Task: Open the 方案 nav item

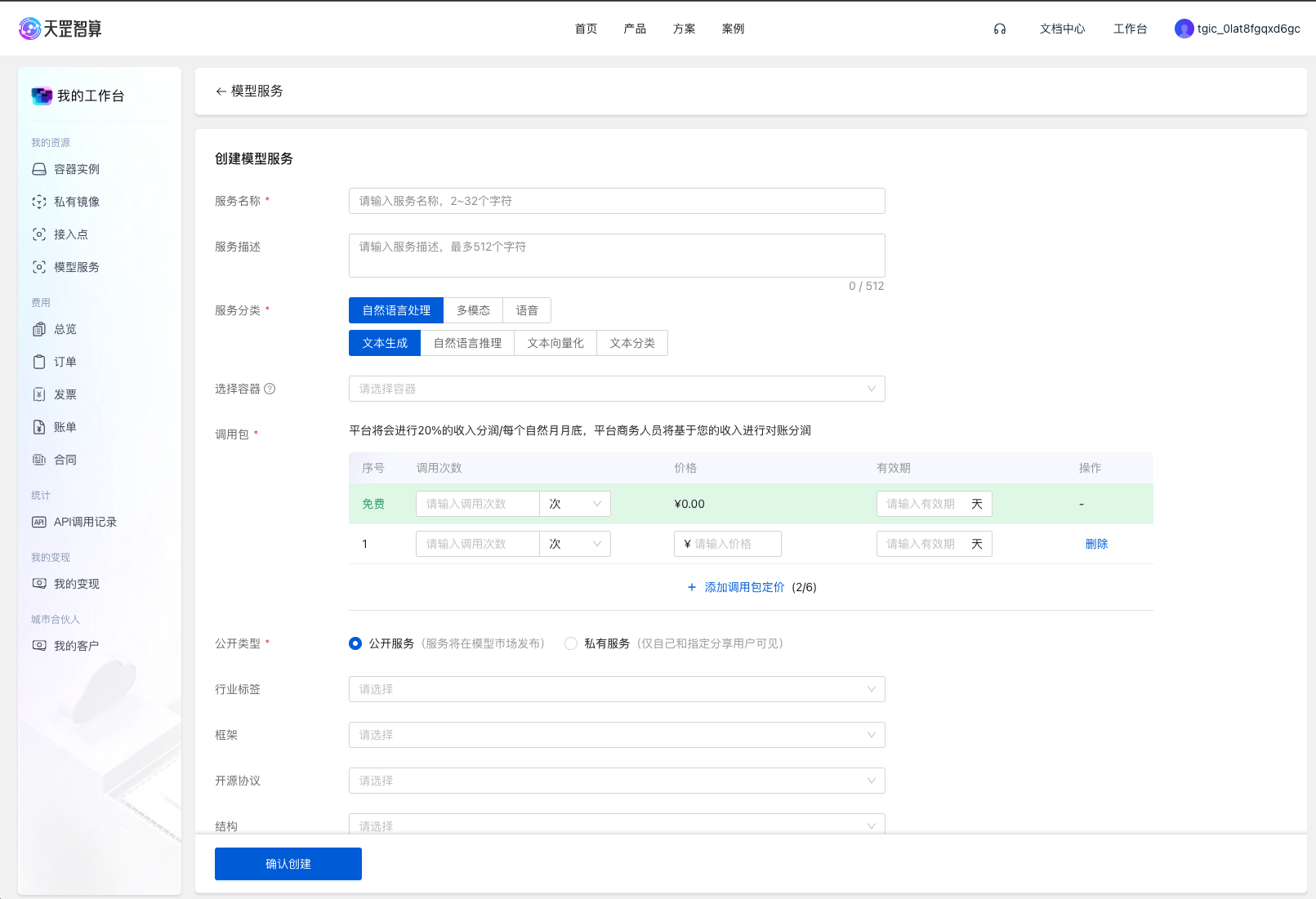Action: click(x=684, y=29)
